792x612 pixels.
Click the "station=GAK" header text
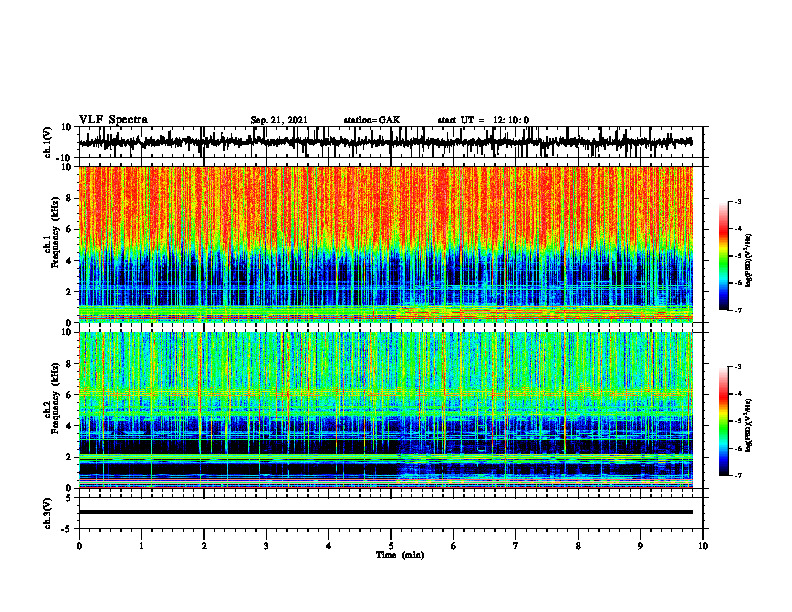point(372,120)
